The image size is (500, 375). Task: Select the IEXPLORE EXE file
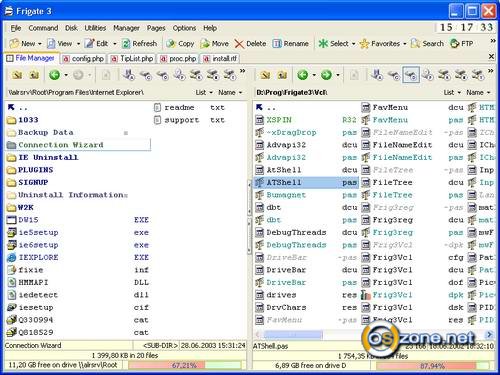tap(78, 257)
